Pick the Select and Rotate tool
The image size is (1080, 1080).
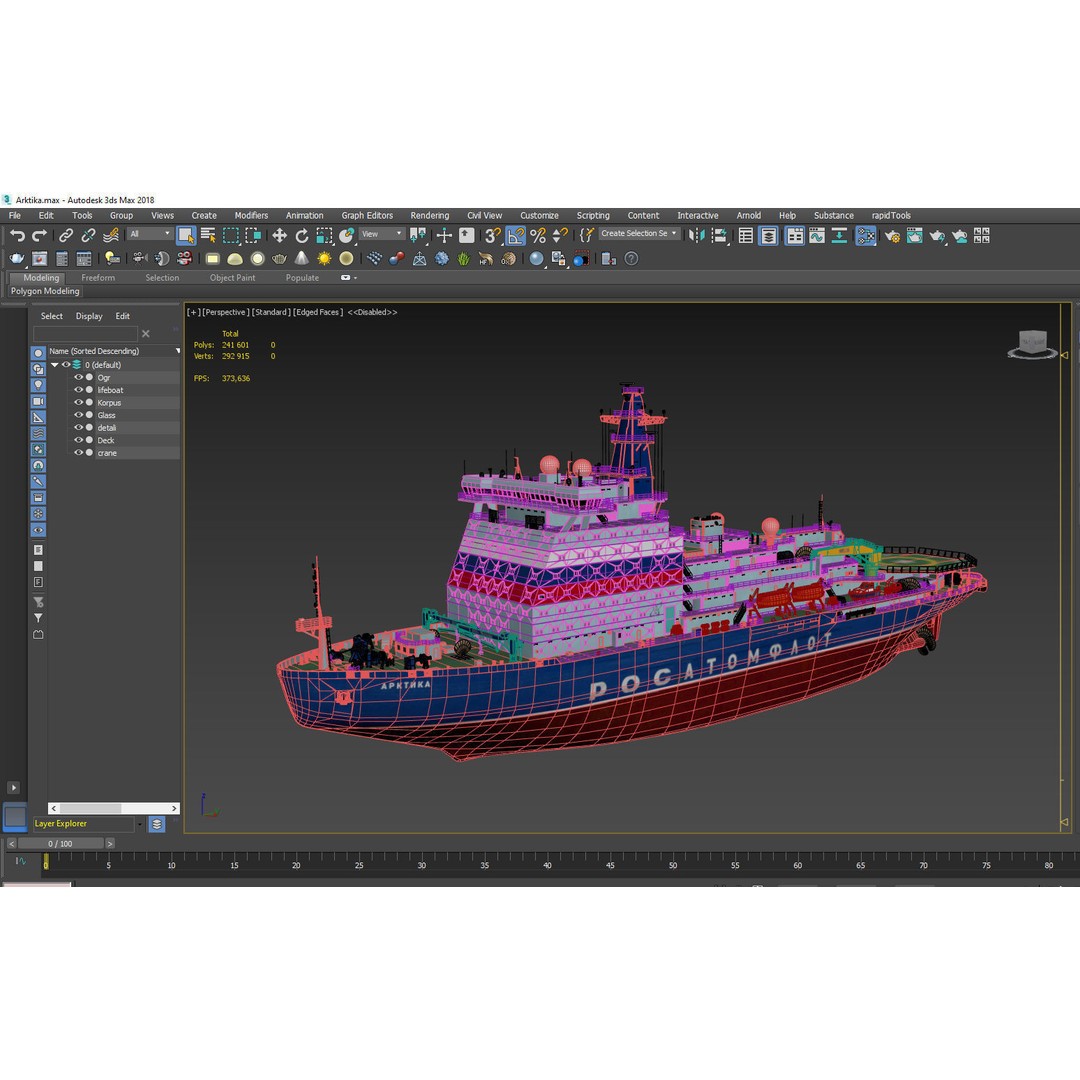click(302, 236)
